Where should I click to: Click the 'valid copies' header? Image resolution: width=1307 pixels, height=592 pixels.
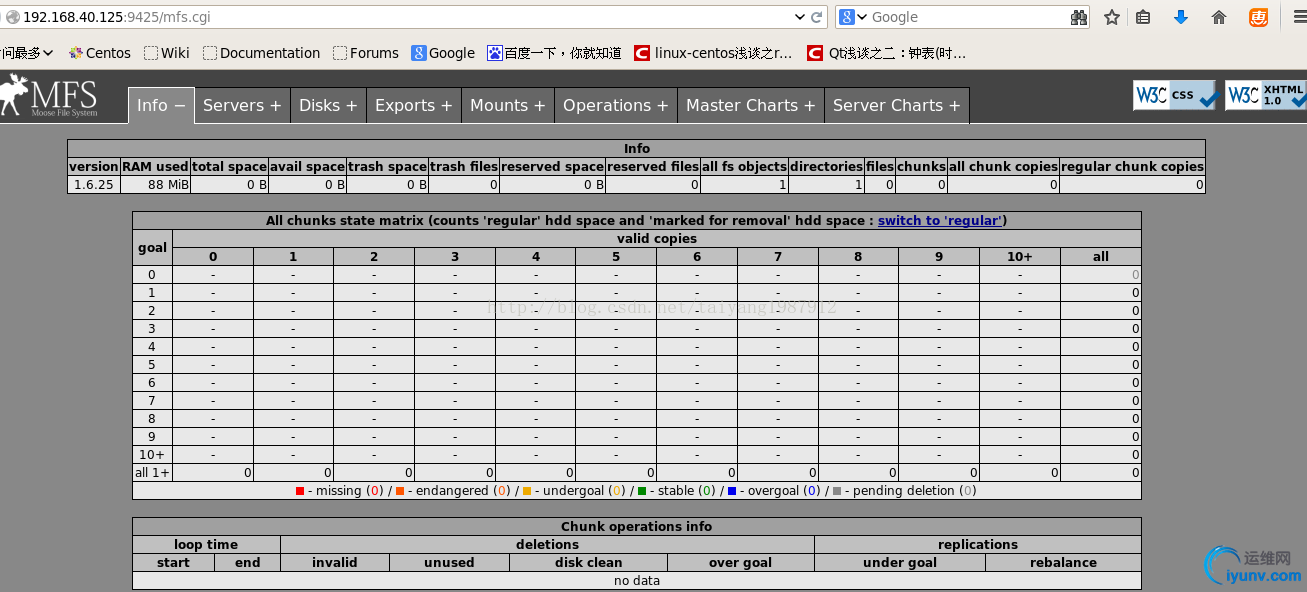click(x=657, y=239)
